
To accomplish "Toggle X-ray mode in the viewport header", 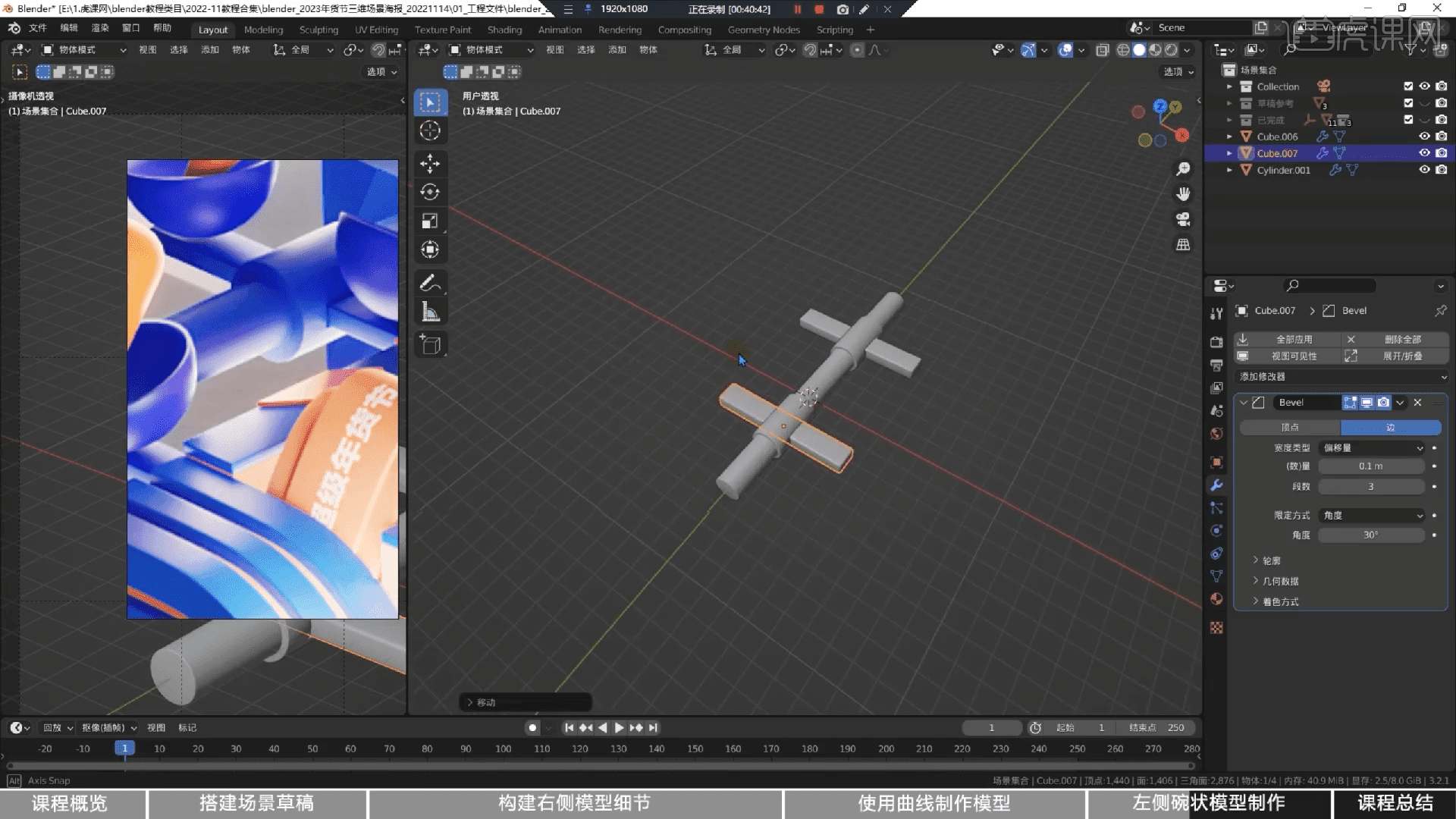I will [1102, 50].
